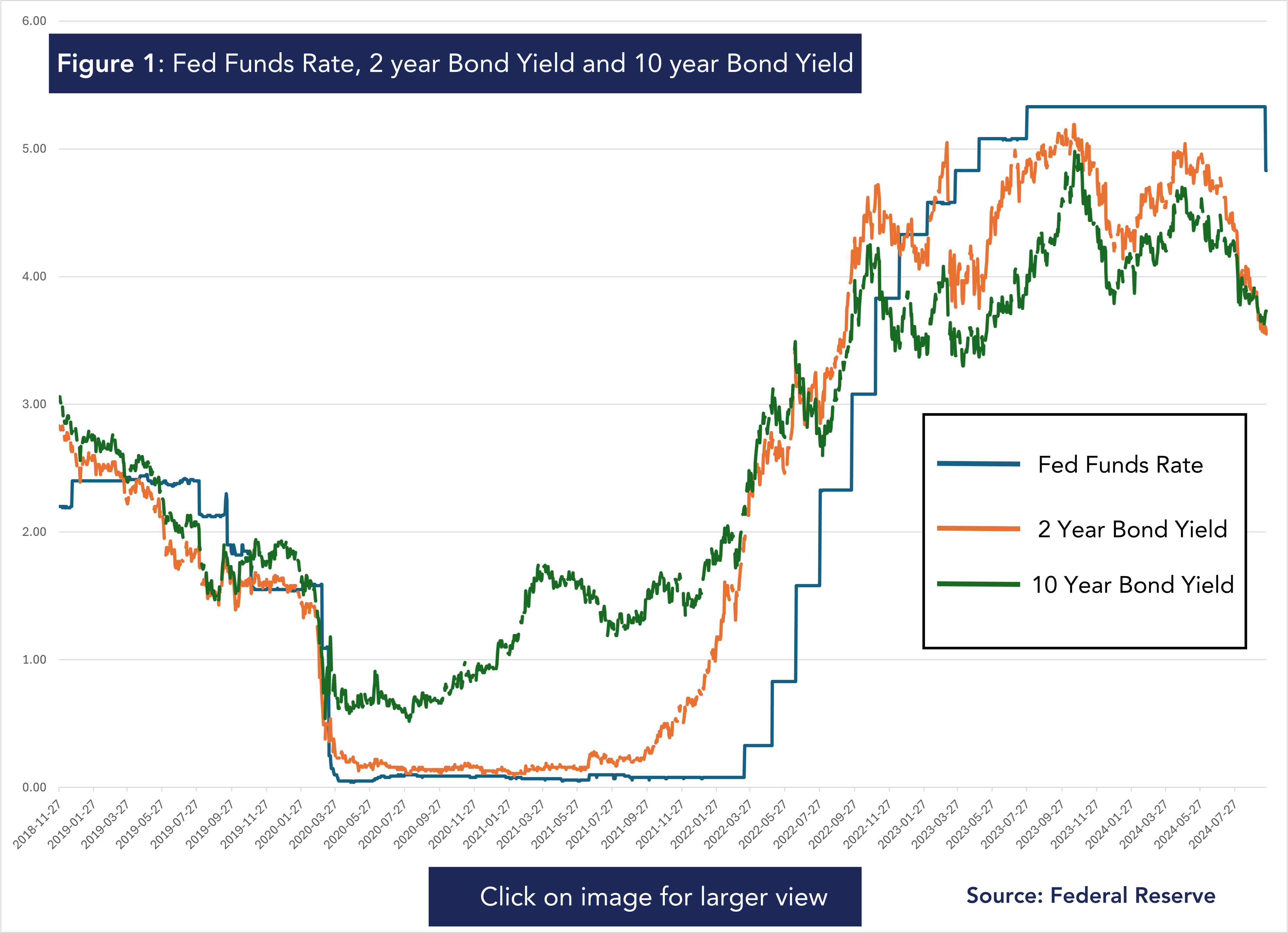The width and height of the screenshot is (1288, 933).
Task: Click the 2018-11-27 x-axis date label
Action: 36,824
